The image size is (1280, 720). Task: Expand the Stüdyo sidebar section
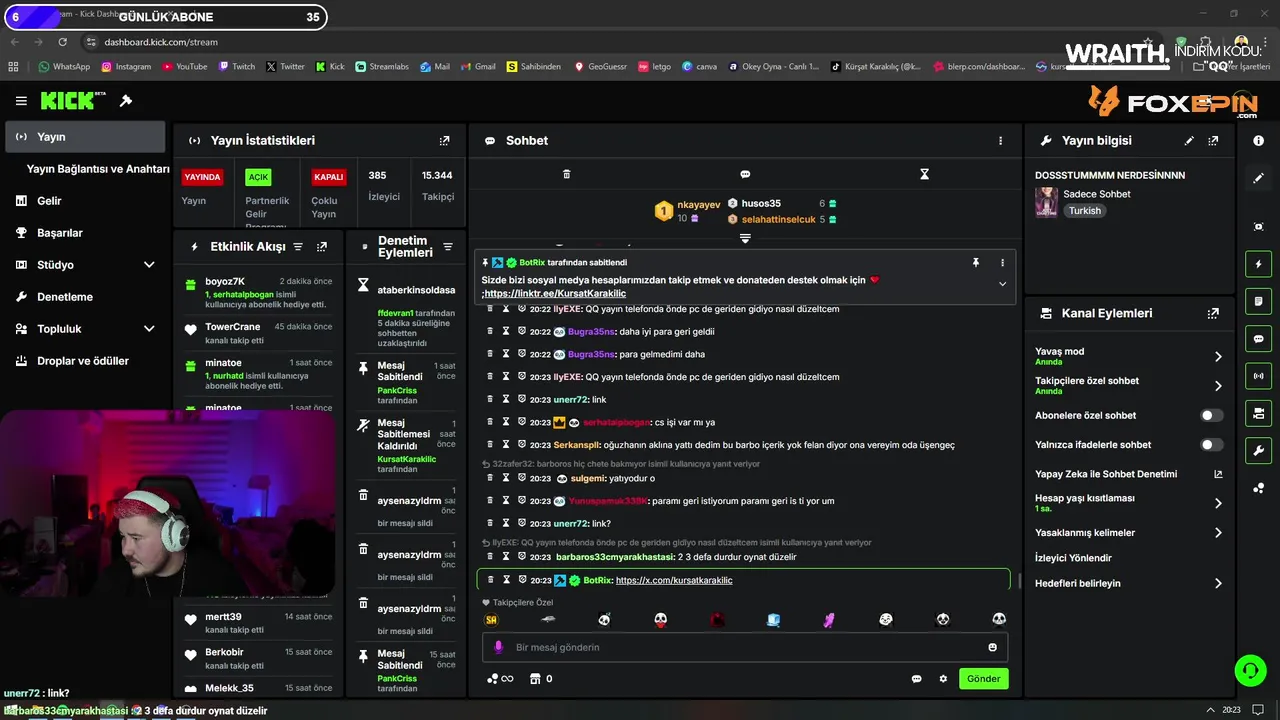[x=149, y=265]
